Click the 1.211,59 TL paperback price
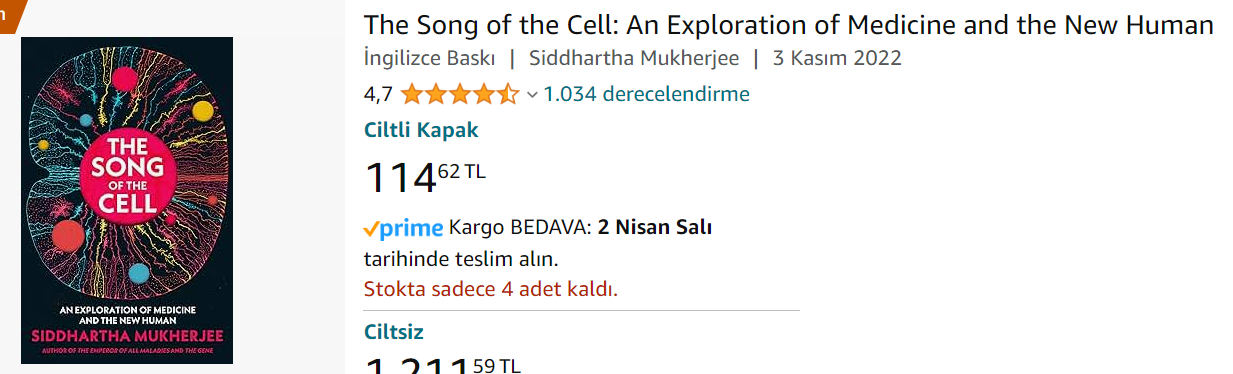Image resolution: width=1233 pixels, height=374 pixels. tap(443, 364)
